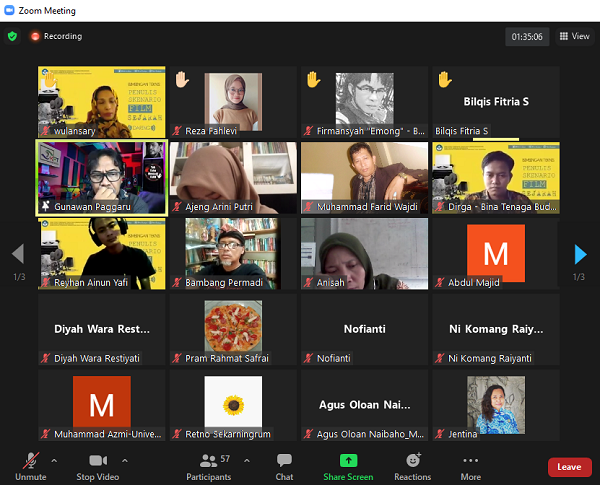Viewport: 600px width, 485px height.
Task: Go to next gallery page with blue arrow
Action: [x=580, y=254]
